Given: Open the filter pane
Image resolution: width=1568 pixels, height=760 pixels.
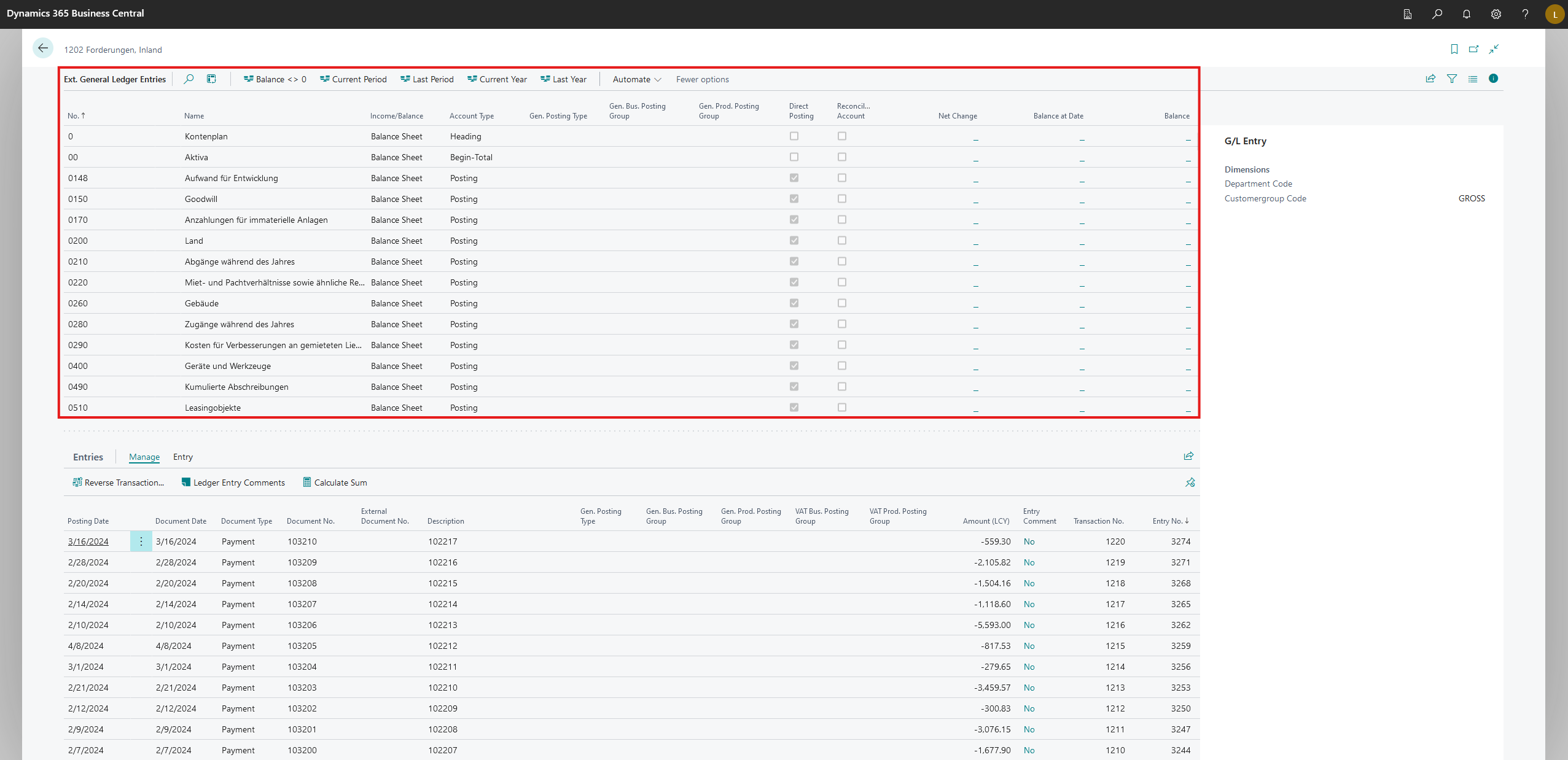Looking at the screenshot, I should tap(1452, 79).
